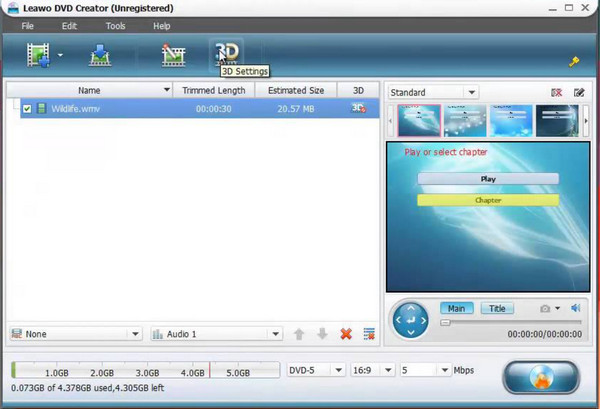Open the Standard menu template dropdown
600x409 pixels.
pyautogui.click(x=433, y=92)
